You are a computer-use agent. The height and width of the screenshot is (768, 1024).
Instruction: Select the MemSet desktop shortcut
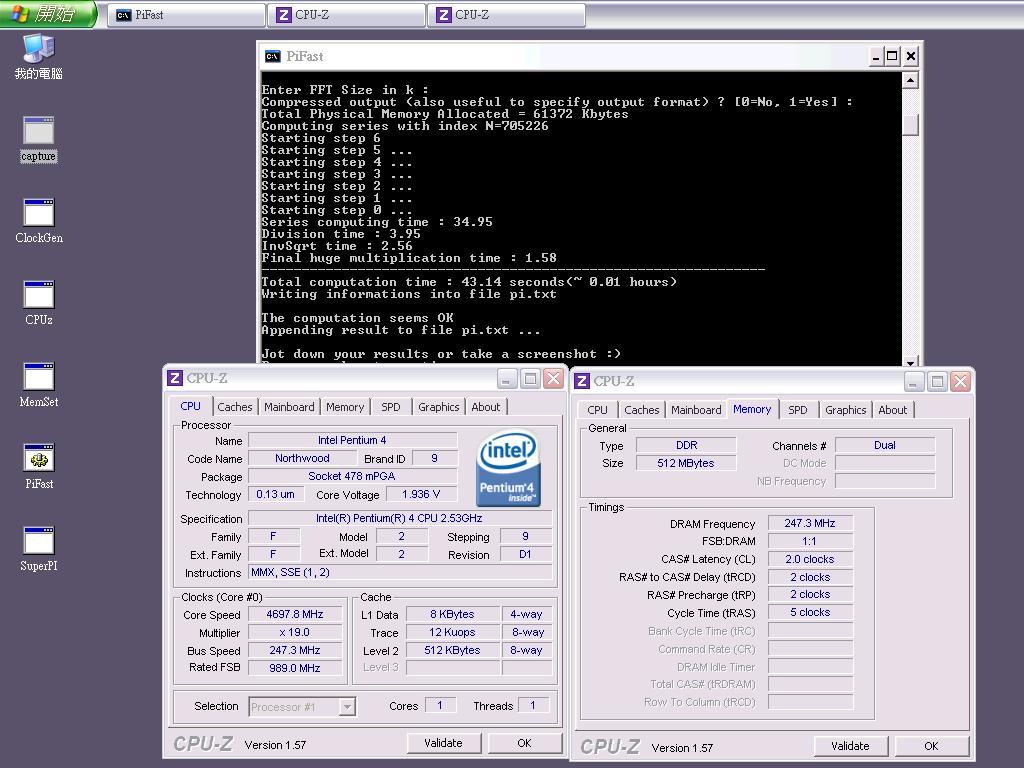[39, 385]
